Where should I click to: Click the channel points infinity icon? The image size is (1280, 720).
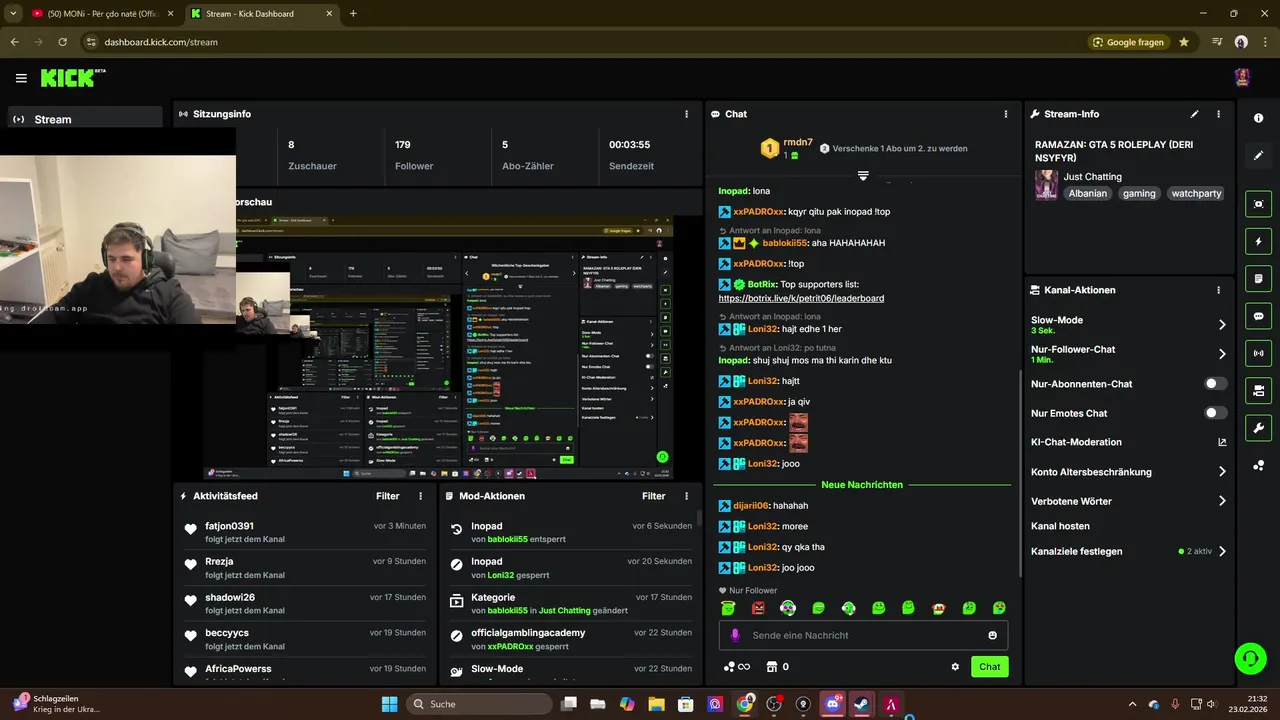click(x=736, y=667)
